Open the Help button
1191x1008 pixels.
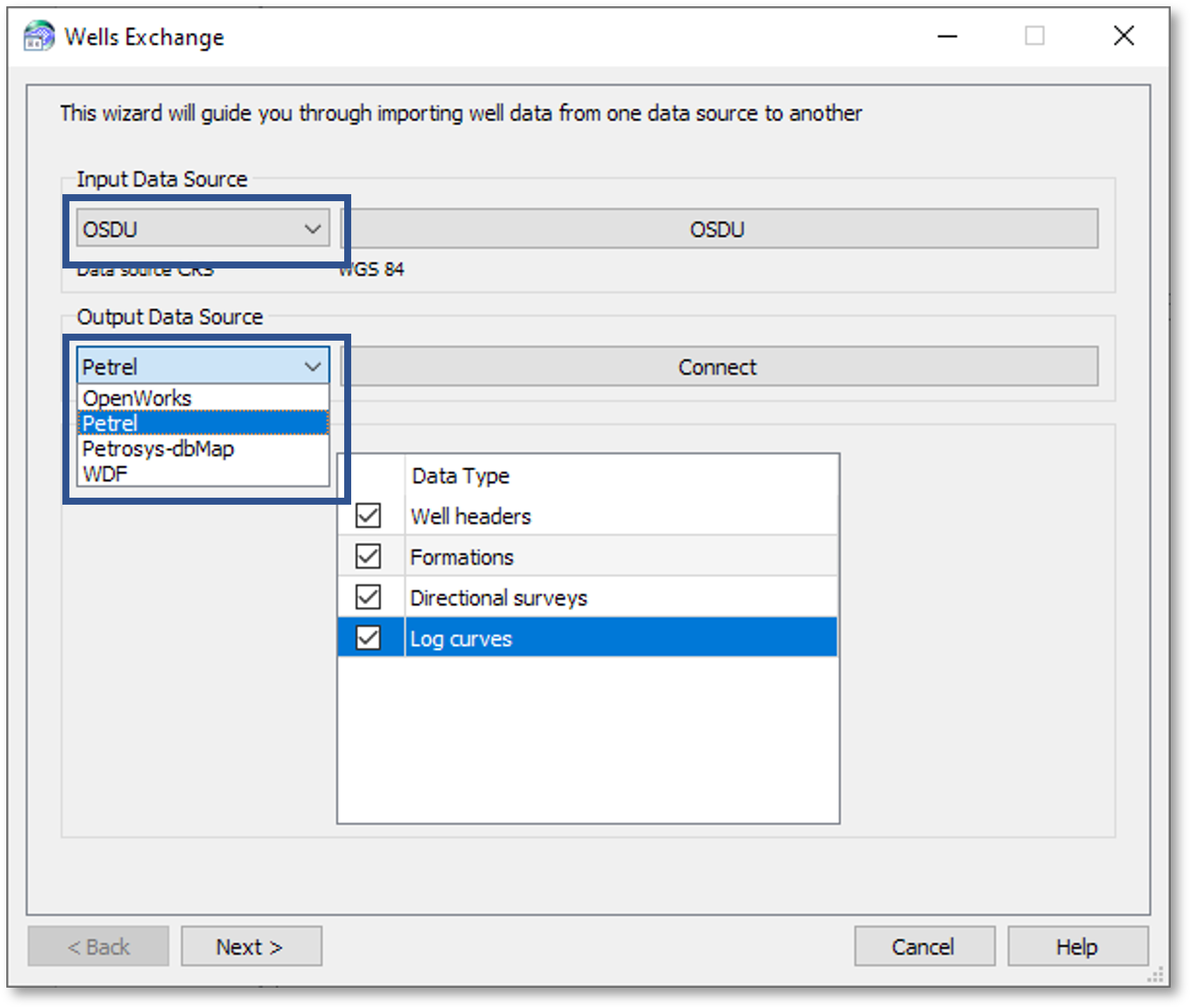point(1077,946)
